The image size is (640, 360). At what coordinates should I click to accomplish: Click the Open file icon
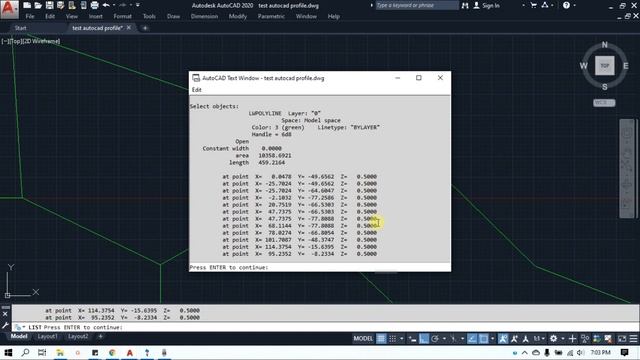[38, 5]
